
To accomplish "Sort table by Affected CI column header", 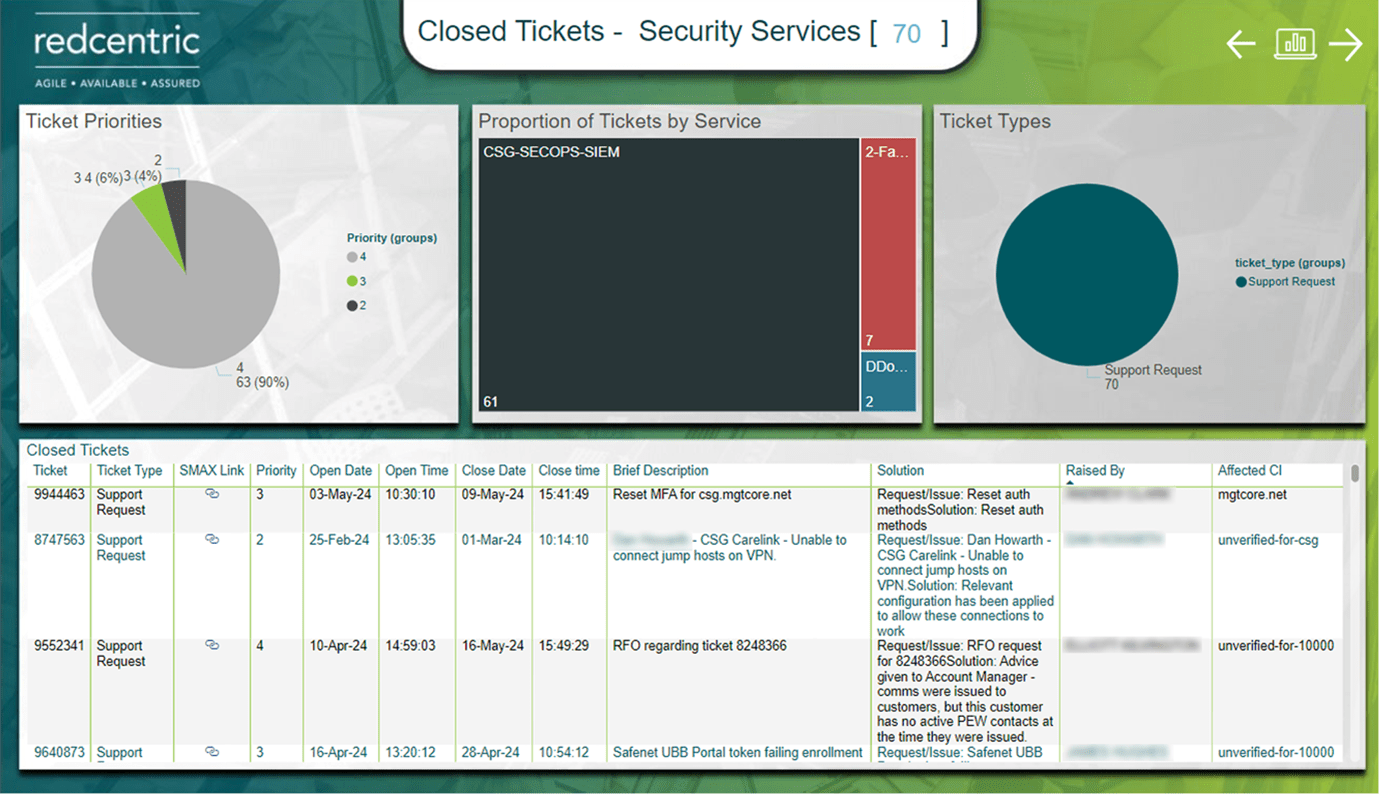I will (1249, 470).
